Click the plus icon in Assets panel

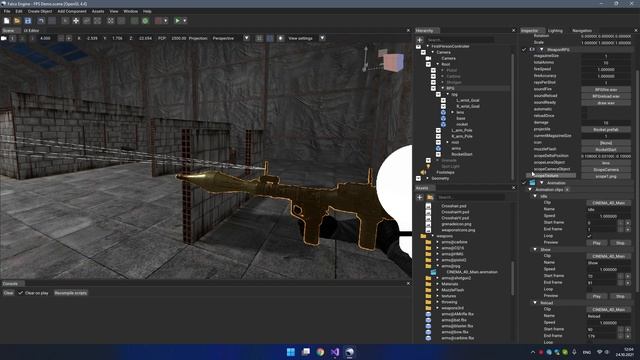420,197
